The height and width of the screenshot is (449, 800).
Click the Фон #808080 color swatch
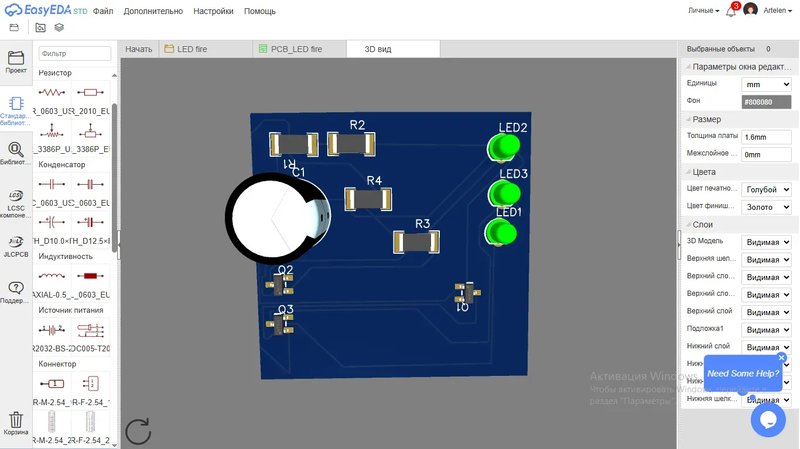click(766, 102)
